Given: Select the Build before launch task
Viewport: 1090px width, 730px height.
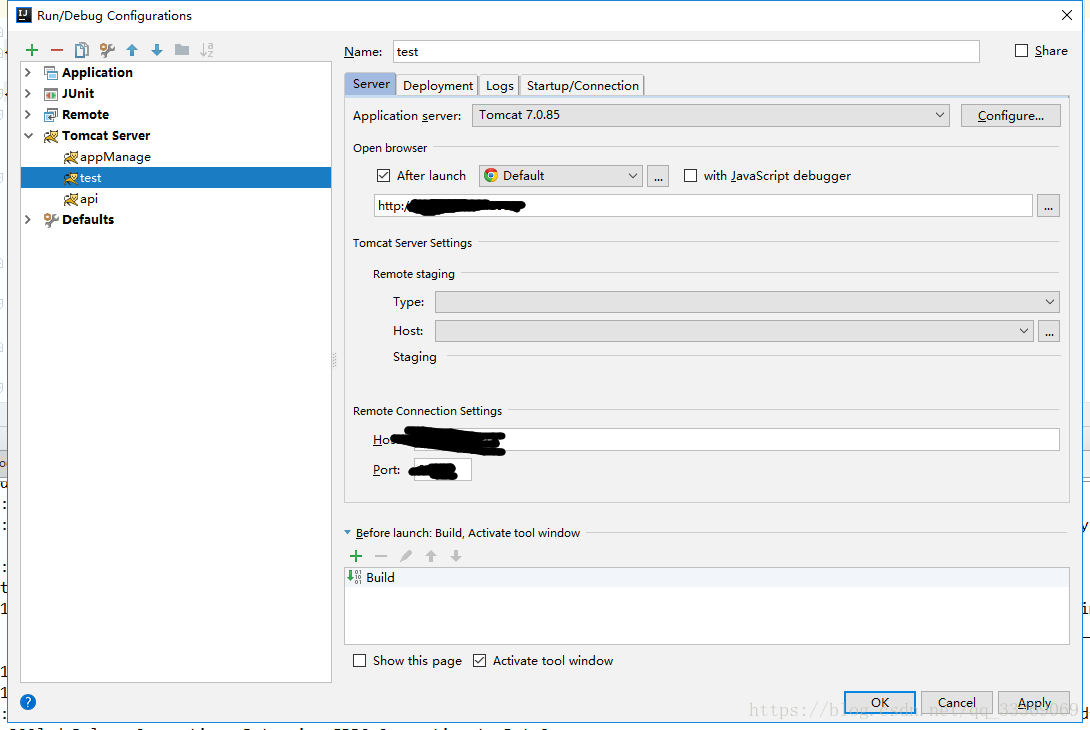Looking at the screenshot, I should click(706, 578).
